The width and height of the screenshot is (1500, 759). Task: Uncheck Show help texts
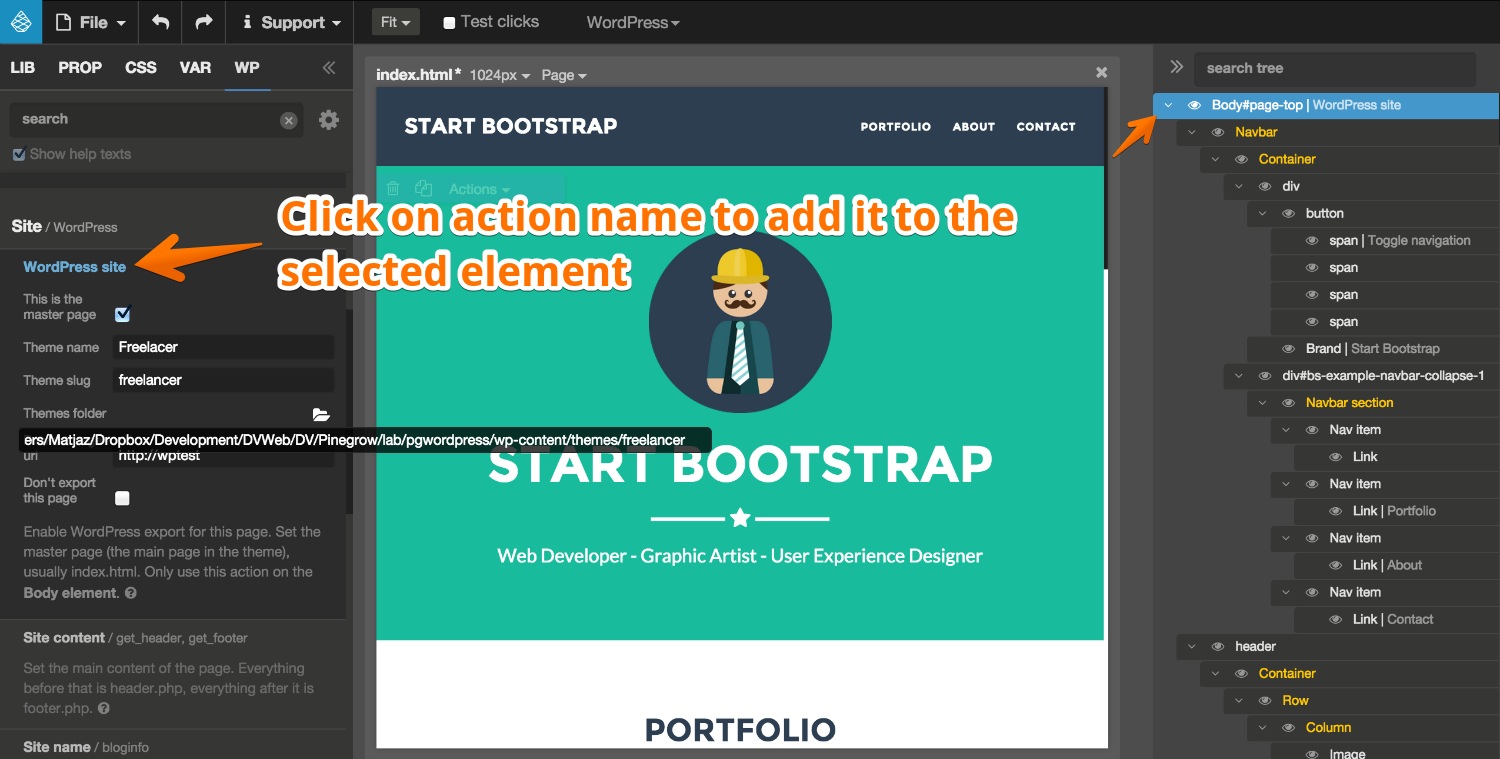point(19,154)
